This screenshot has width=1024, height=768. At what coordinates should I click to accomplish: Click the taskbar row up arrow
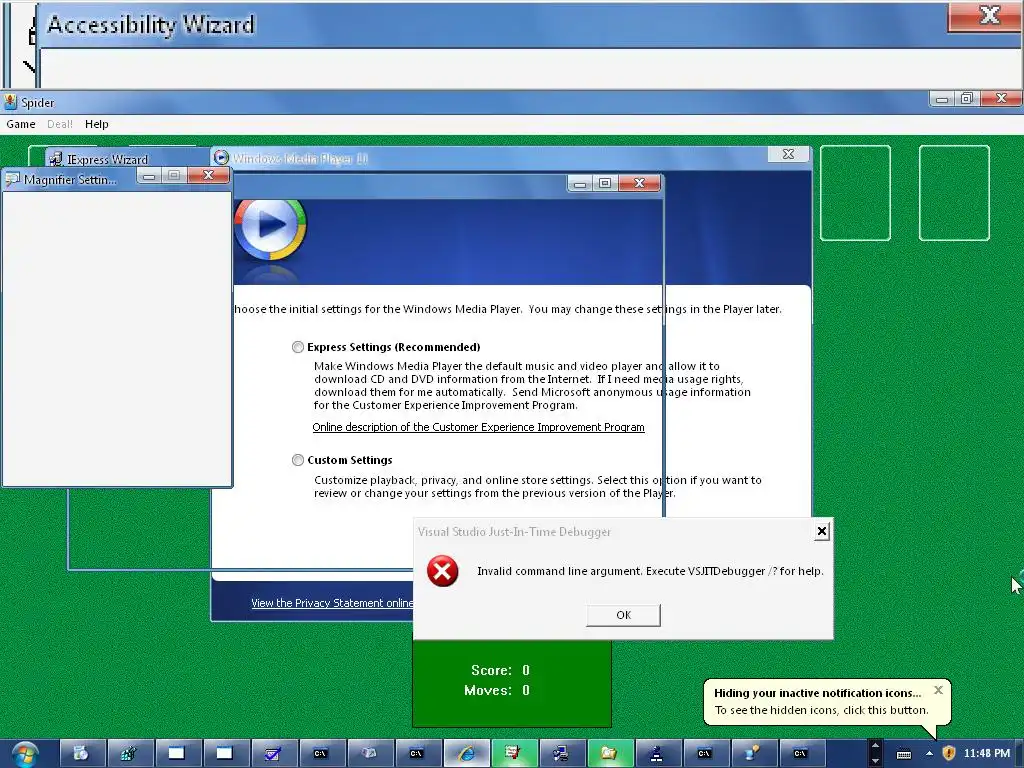pos(875,746)
